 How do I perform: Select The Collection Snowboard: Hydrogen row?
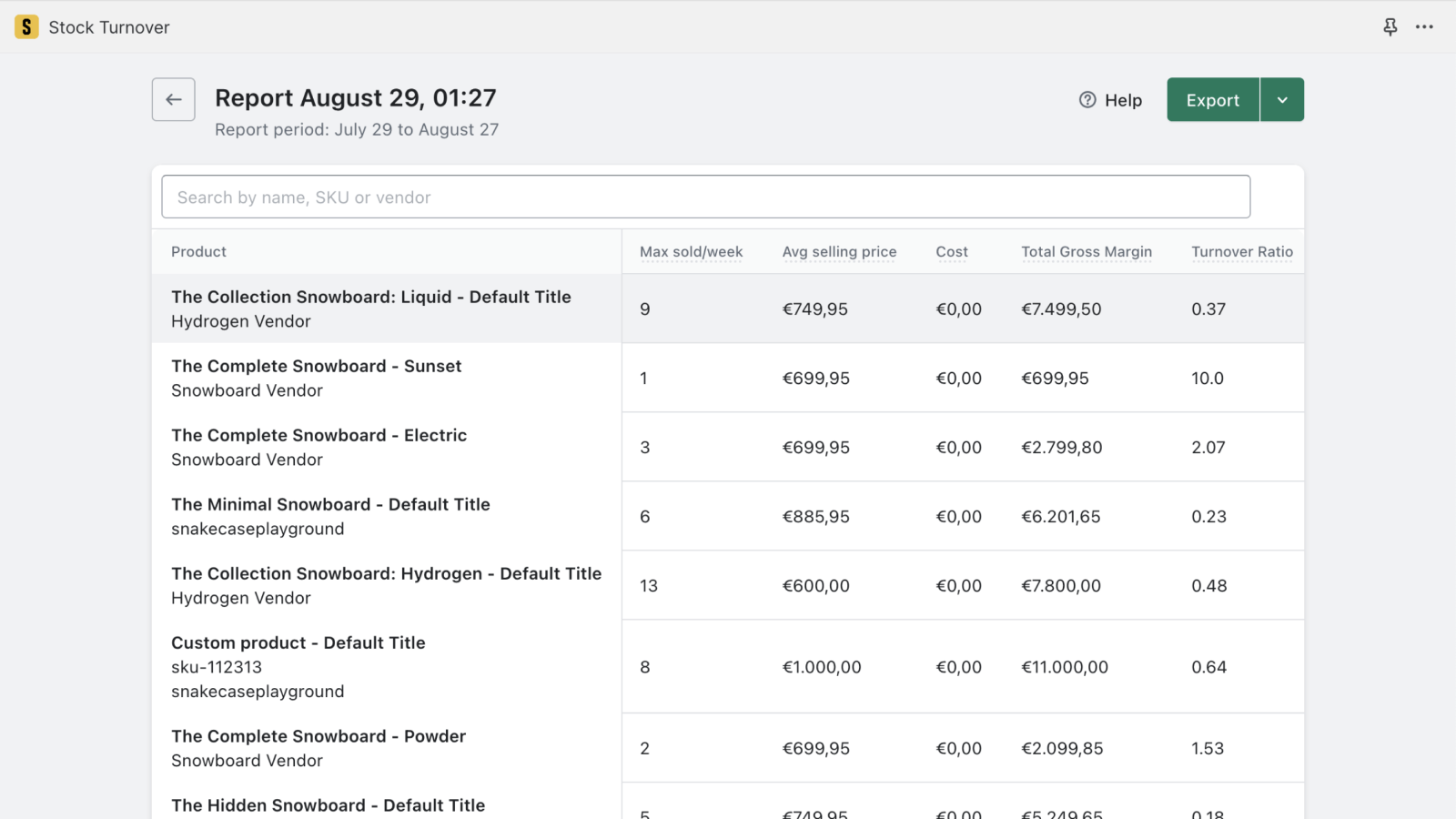728,585
